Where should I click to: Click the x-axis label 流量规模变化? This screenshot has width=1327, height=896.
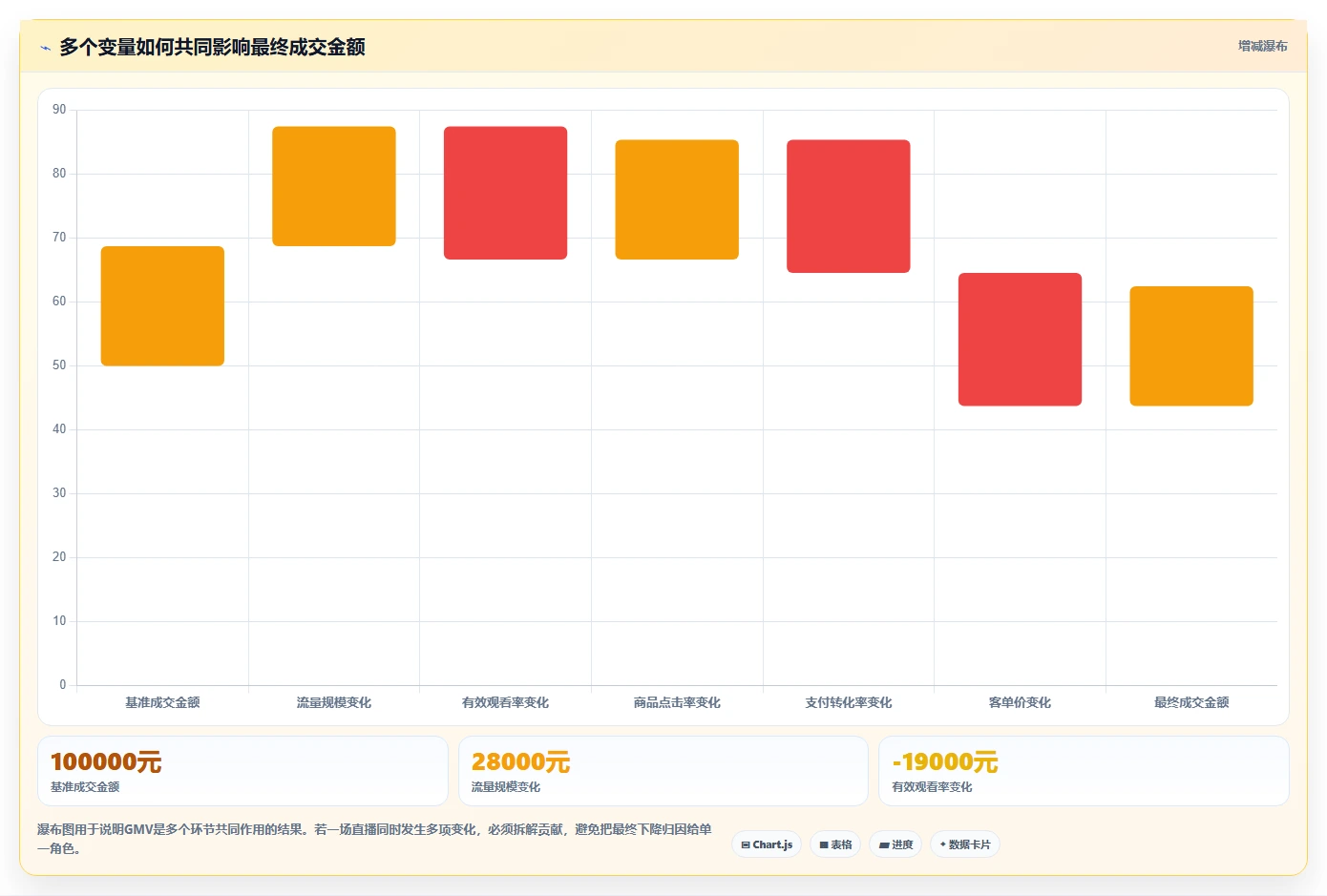[x=334, y=702]
